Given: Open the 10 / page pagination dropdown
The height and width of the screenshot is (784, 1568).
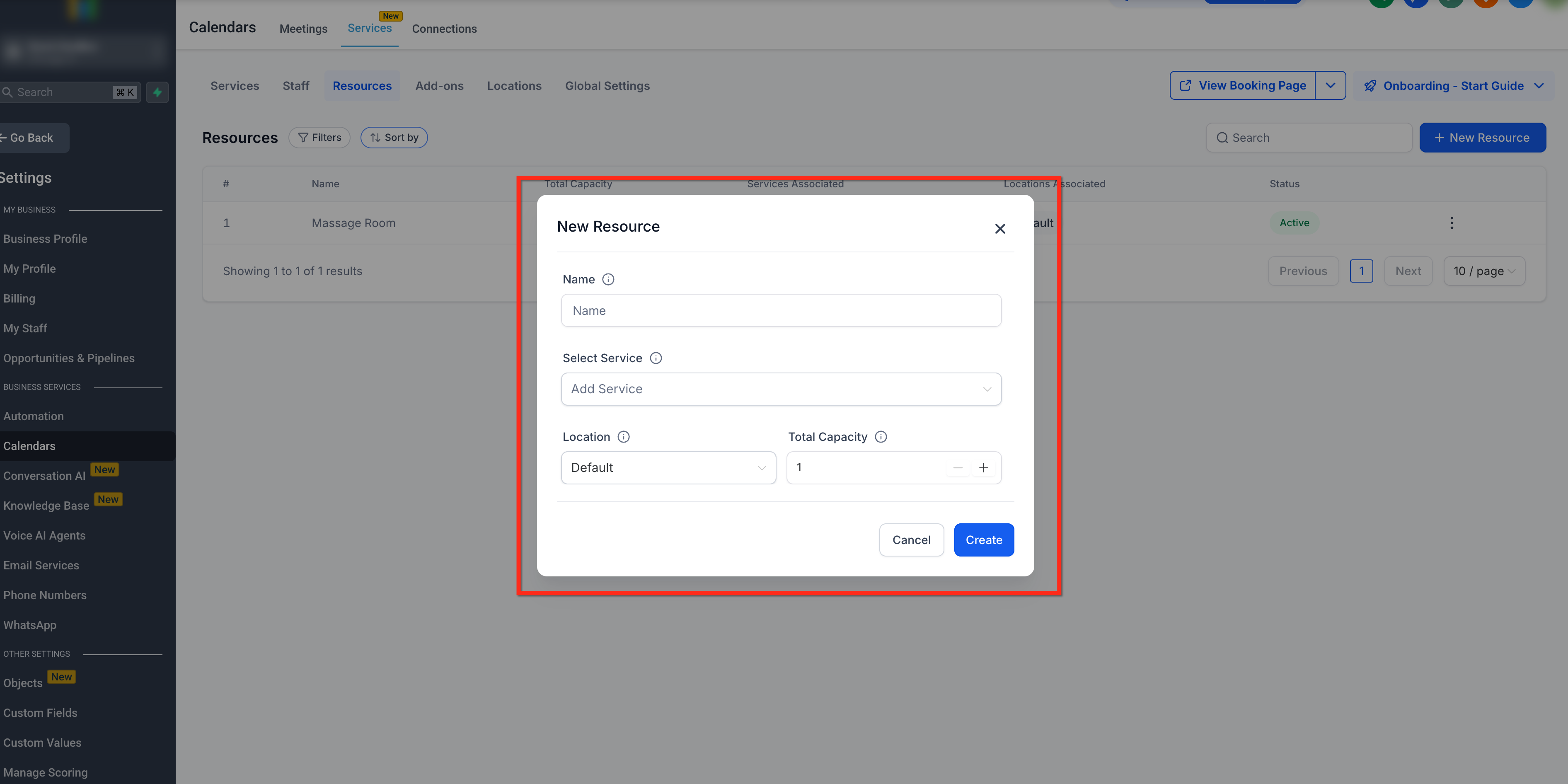Looking at the screenshot, I should click(1483, 271).
